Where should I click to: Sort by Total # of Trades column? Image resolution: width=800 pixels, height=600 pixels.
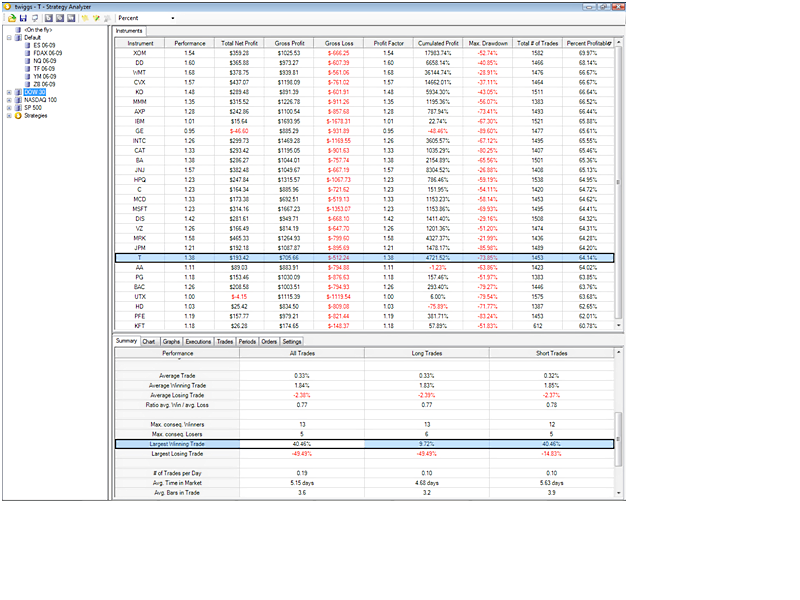pos(538,43)
